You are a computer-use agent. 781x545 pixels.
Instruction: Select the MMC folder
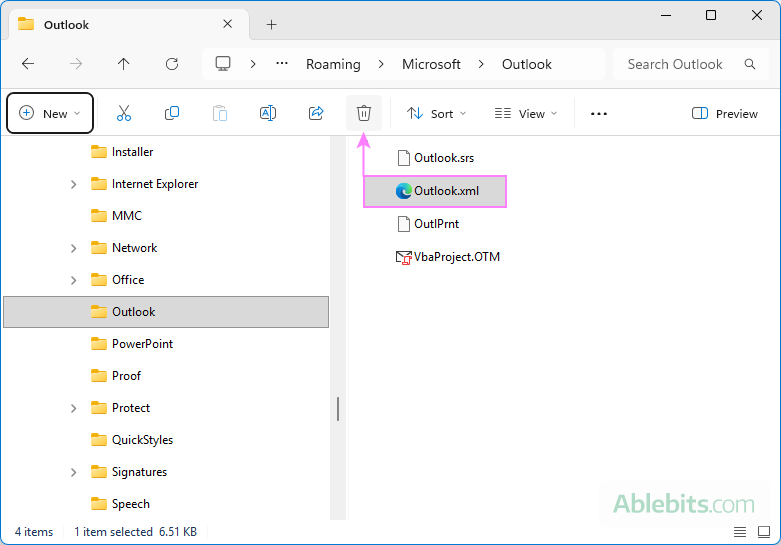coord(127,216)
